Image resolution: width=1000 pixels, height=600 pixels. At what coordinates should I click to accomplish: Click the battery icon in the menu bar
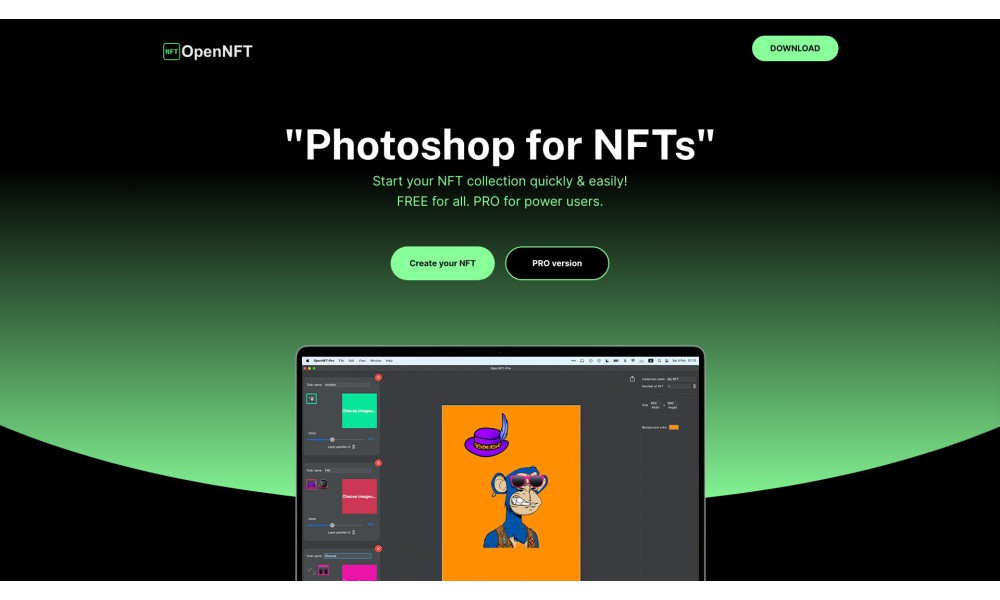click(x=616, y=361)
